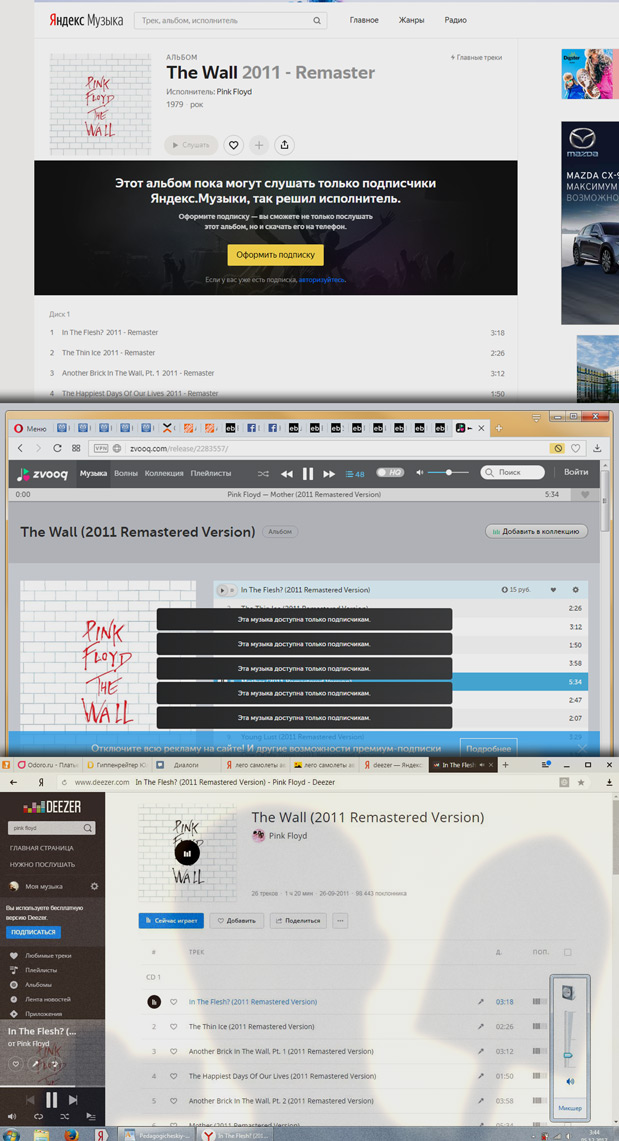Add Yandex album to playlist with plus

click(x=259, y=145)
